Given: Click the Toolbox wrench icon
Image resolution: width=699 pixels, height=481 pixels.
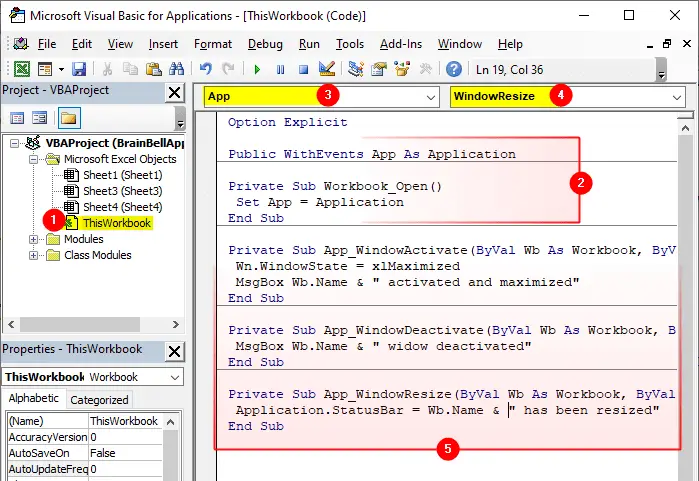Looking at the screenshot, I should [x=425, y=69].
